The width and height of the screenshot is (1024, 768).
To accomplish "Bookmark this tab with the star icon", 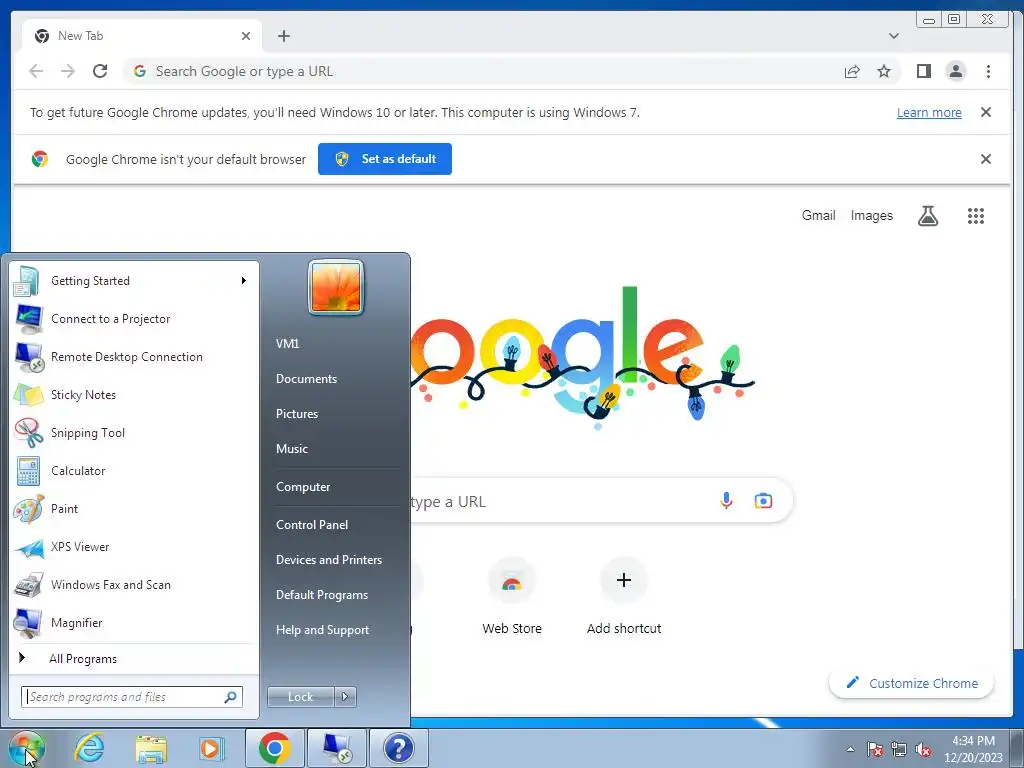I will tap(884, 71).
